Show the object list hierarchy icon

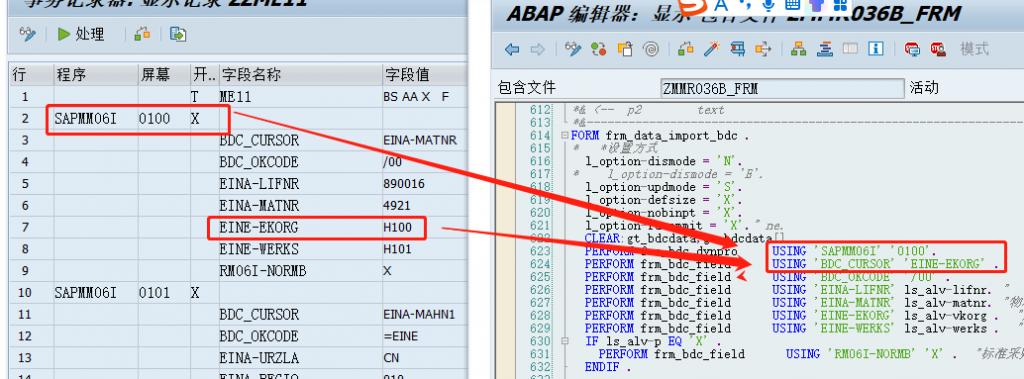click(x=798, y=49)
